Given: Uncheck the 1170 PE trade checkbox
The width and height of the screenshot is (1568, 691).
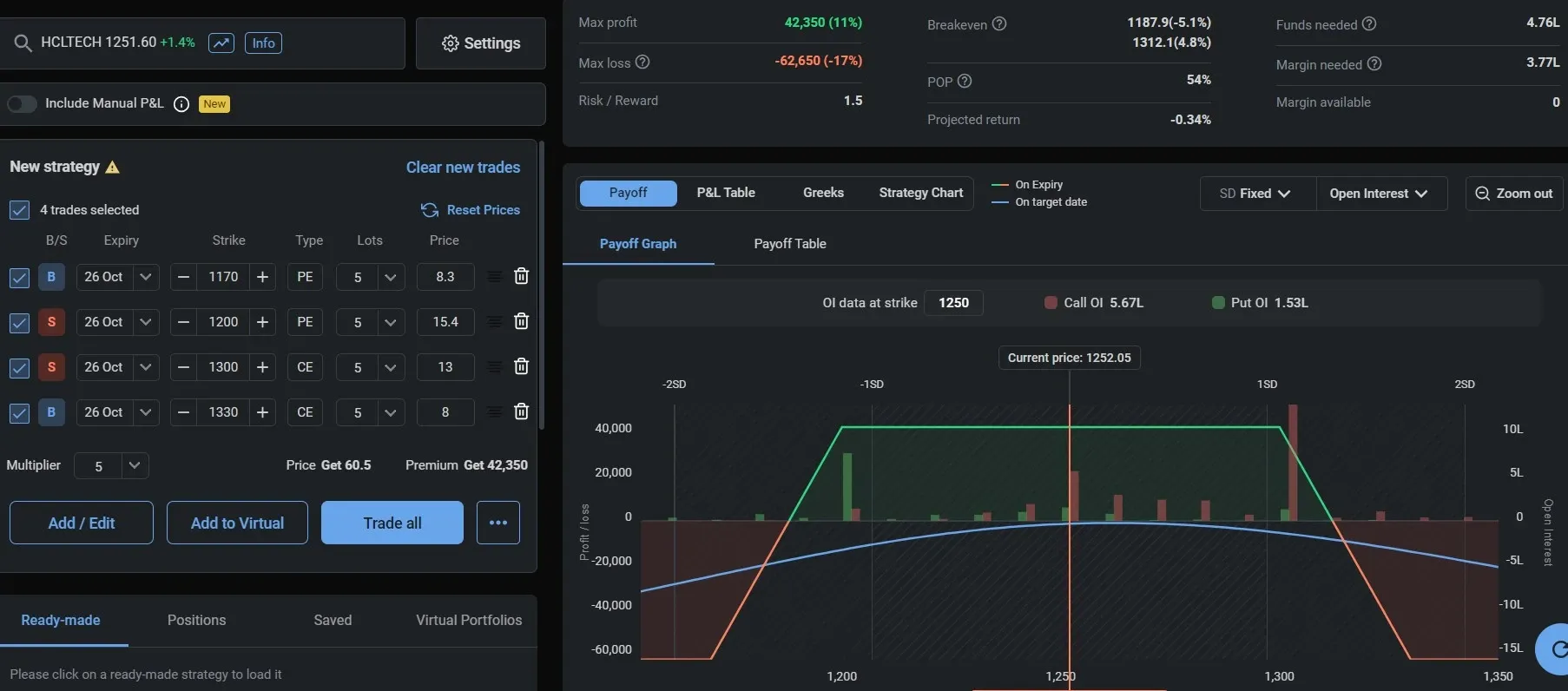Looking at the screenshot, I should [x=19, y=278].
